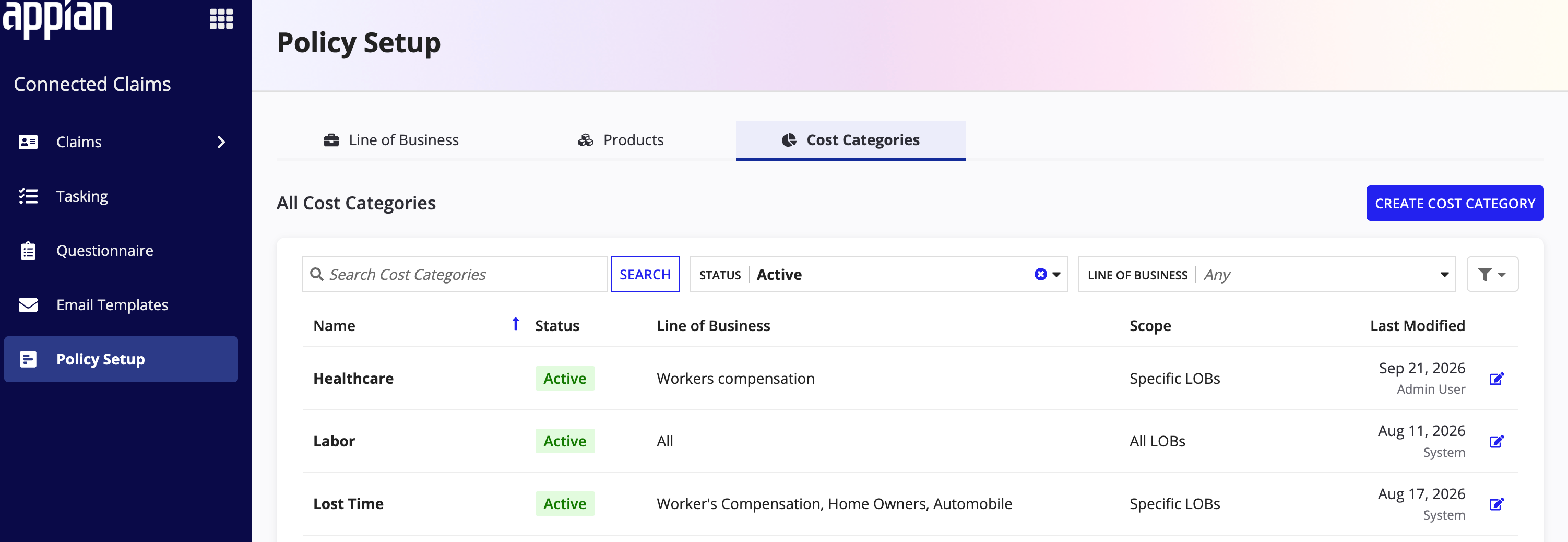Viewport: 1568px width, 542px height.
Task: Click the Tasking checklist icon
Action: [x=28, y=196]
